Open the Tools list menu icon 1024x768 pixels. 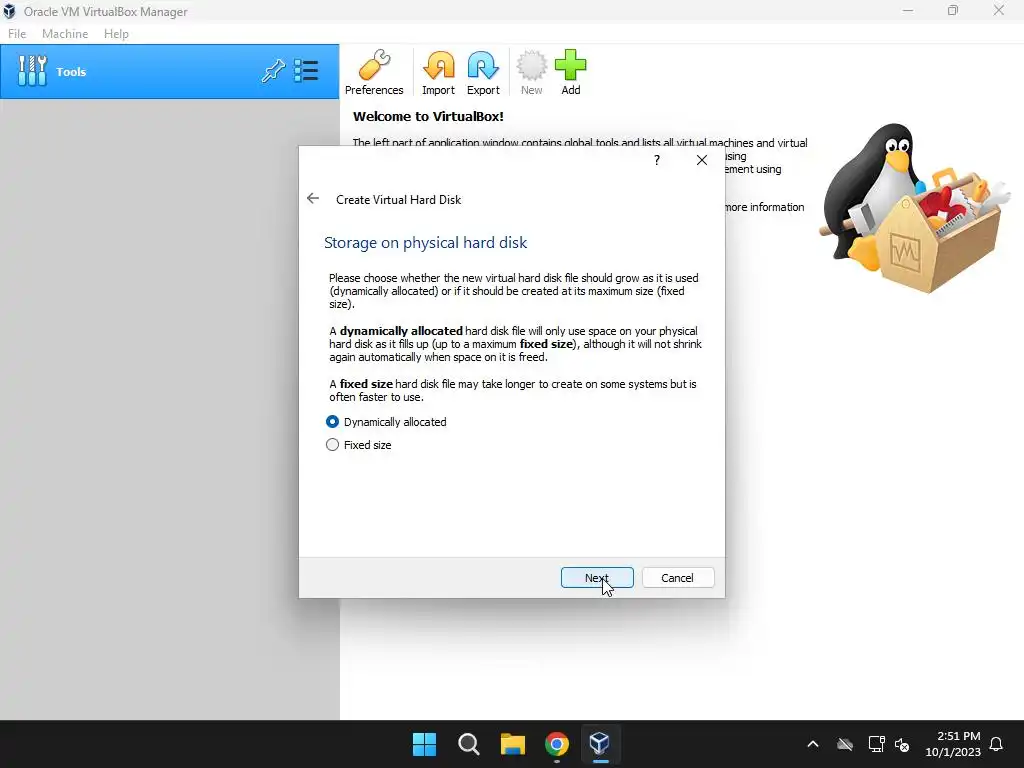[x=306, y=71]
